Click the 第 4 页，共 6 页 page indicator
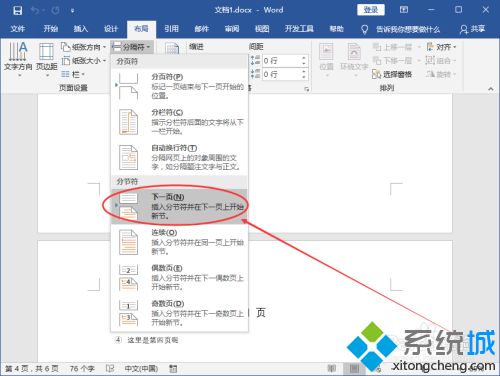500x376 pixels. click(32, 369)
